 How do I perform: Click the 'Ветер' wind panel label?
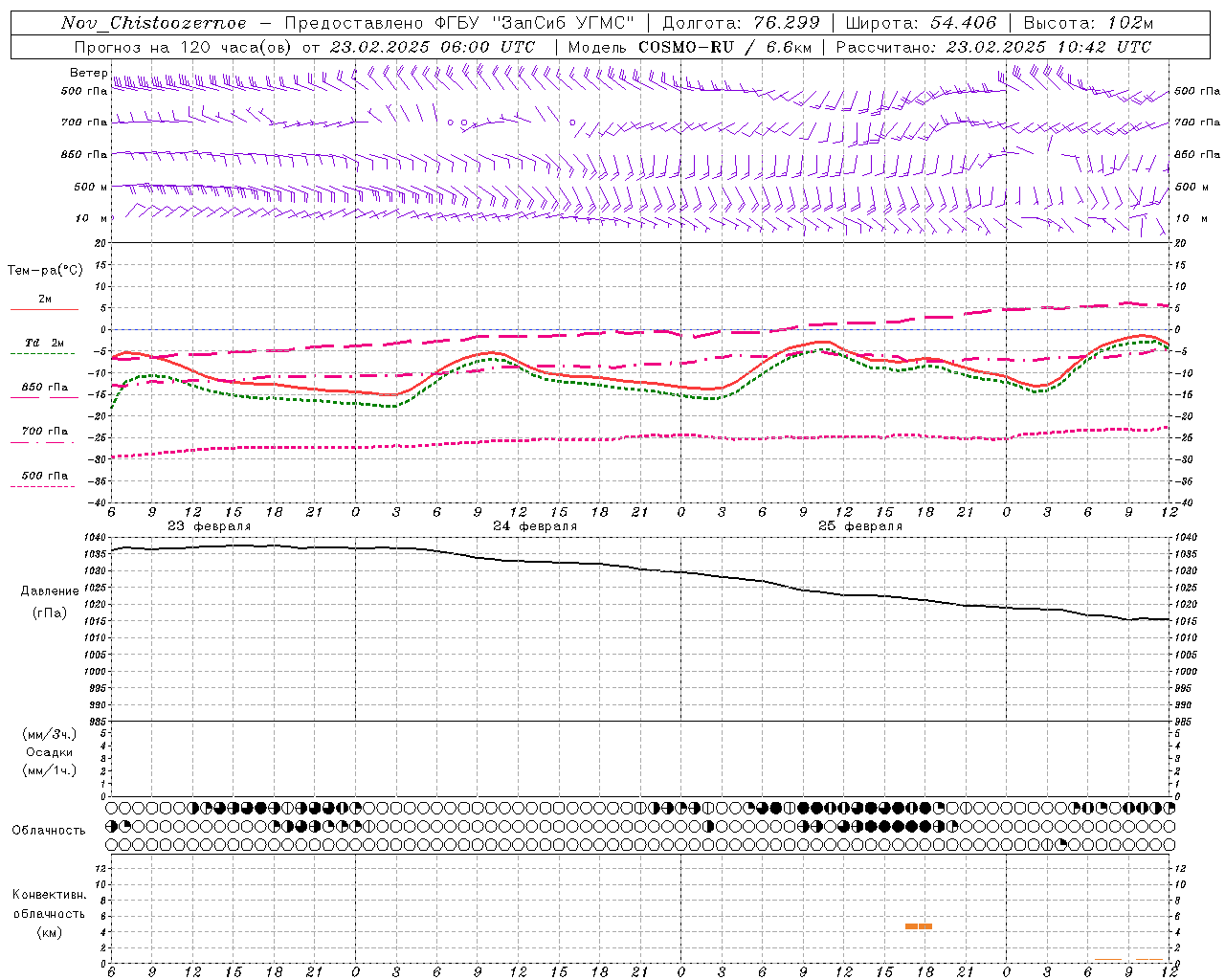click(x=89, y=73)
